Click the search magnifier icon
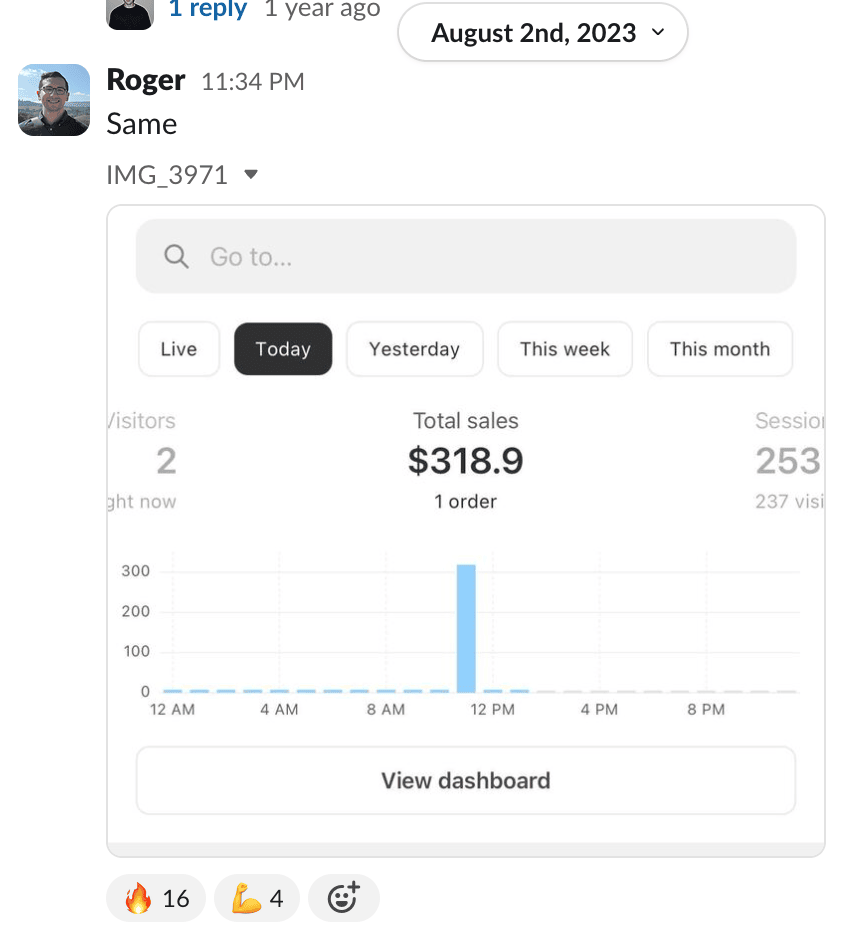 (177, 257)
